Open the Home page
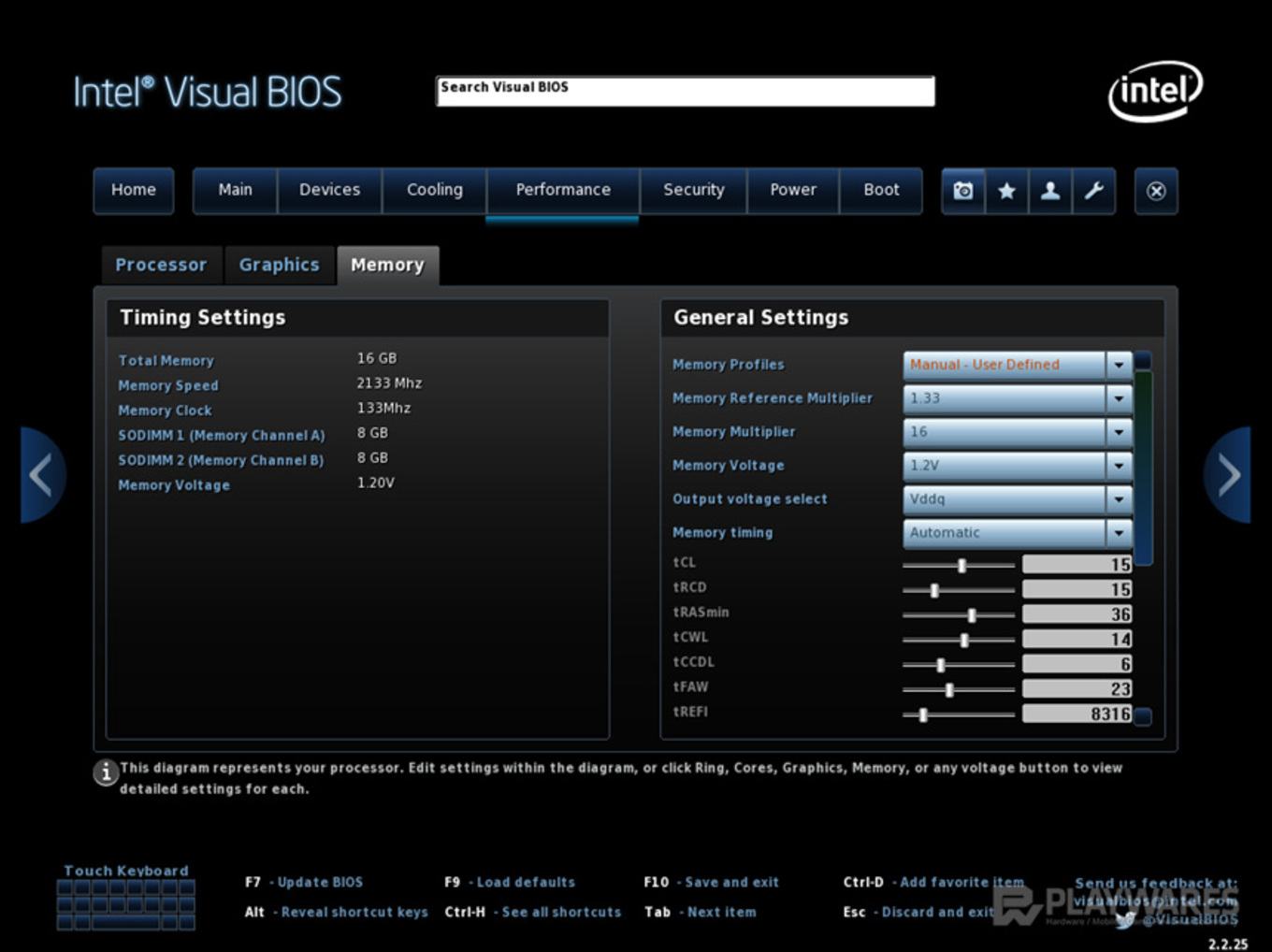 point(134,190)
